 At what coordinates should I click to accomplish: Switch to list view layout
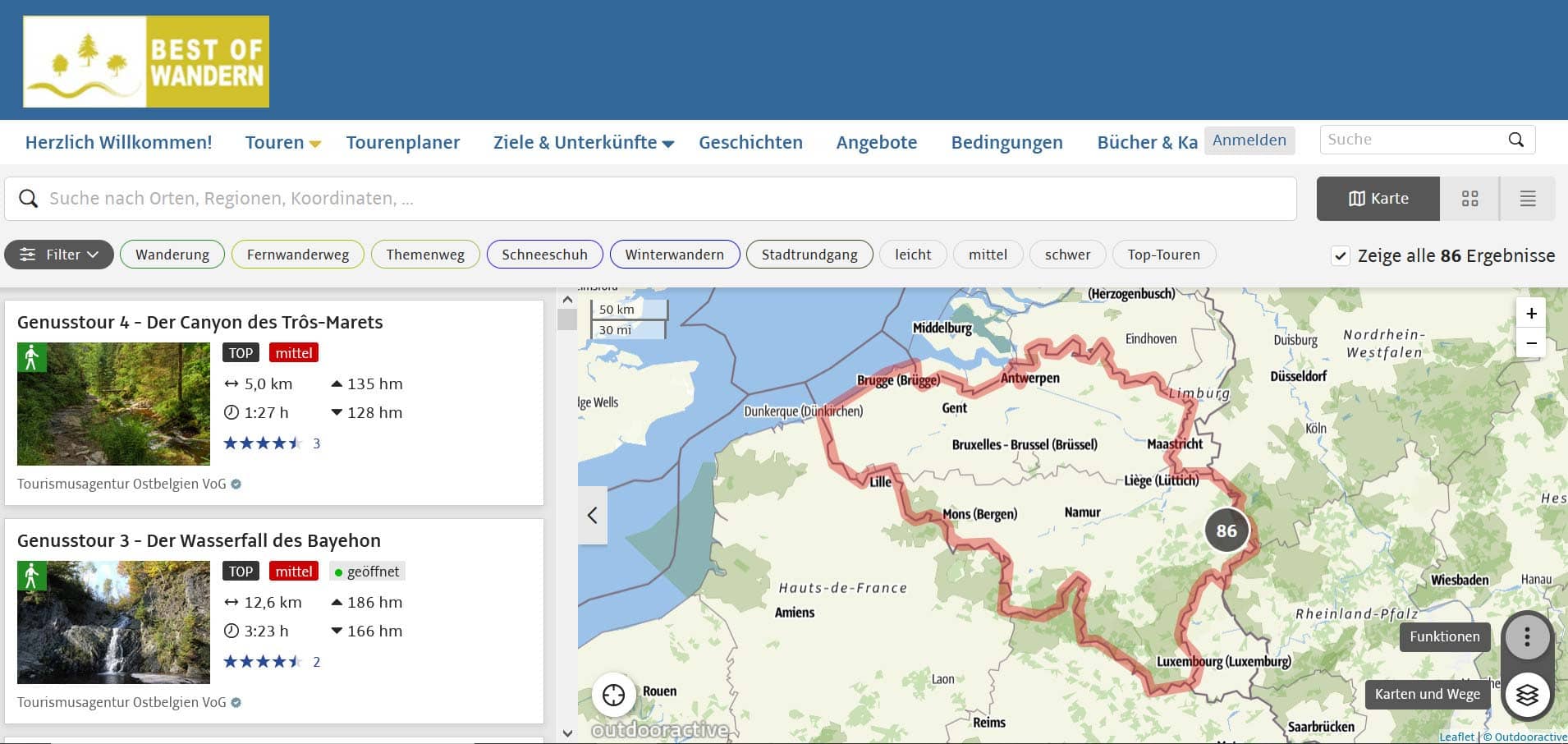point(1527,199)
